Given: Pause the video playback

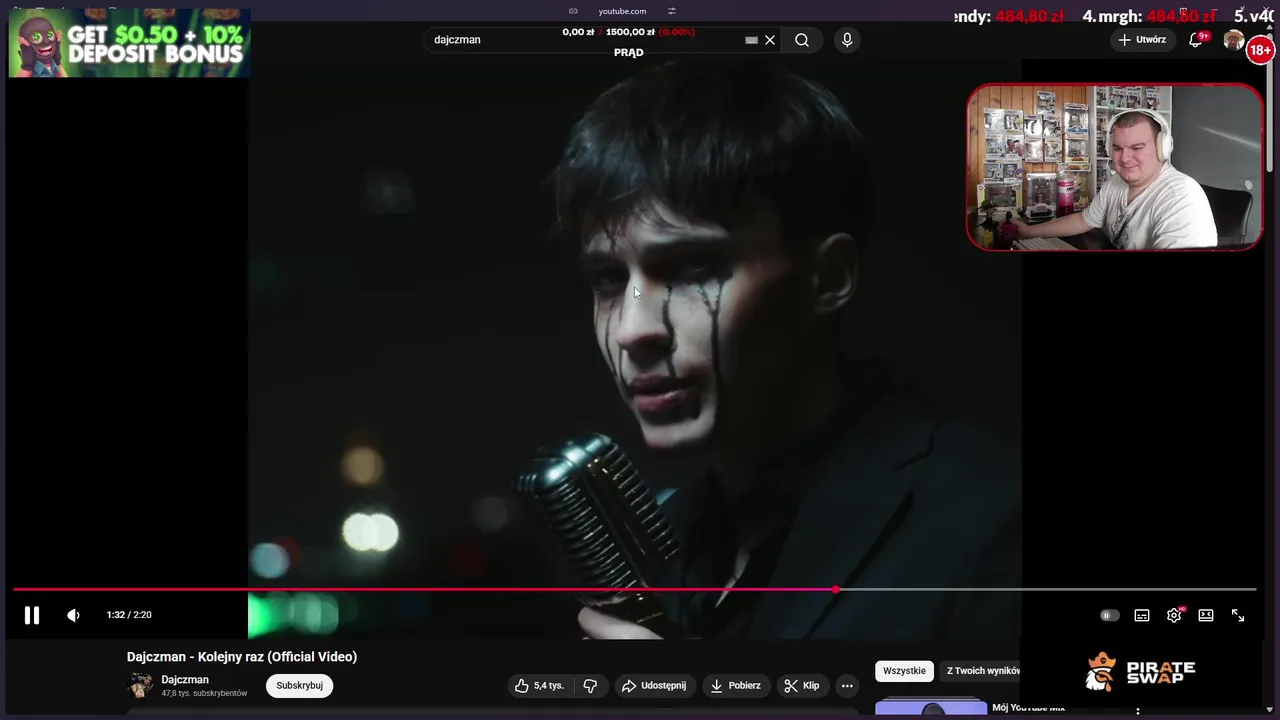Looking at the screenshot, I should 32,615.
